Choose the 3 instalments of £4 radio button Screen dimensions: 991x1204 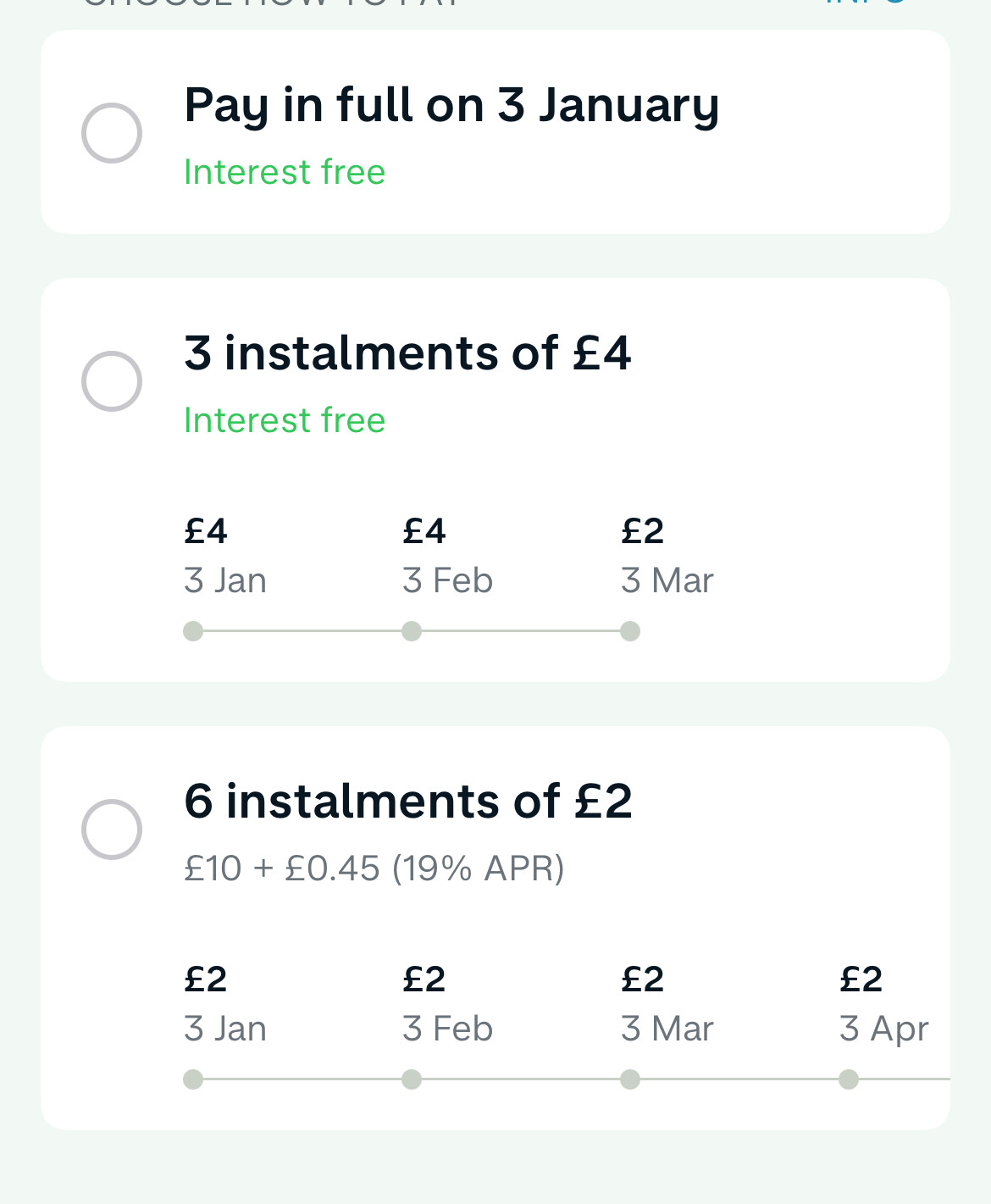pyautogui.click(x=112, y=381)
